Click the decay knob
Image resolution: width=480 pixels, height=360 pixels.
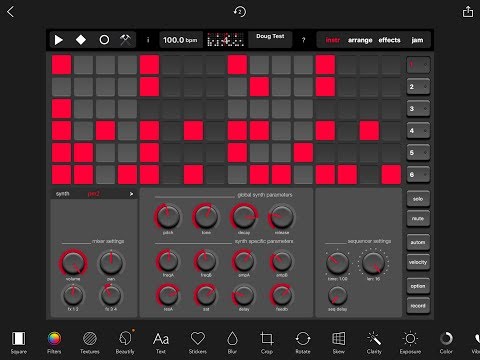click(x=244, y=217)
